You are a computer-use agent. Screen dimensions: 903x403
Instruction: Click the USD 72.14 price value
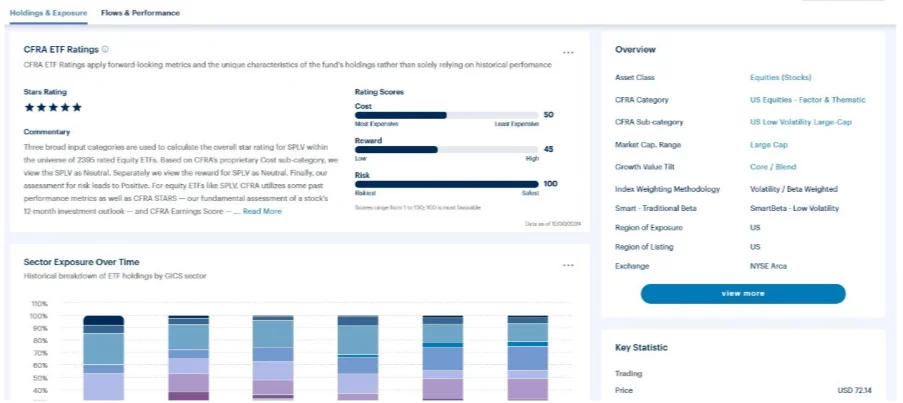click(855, 390)
